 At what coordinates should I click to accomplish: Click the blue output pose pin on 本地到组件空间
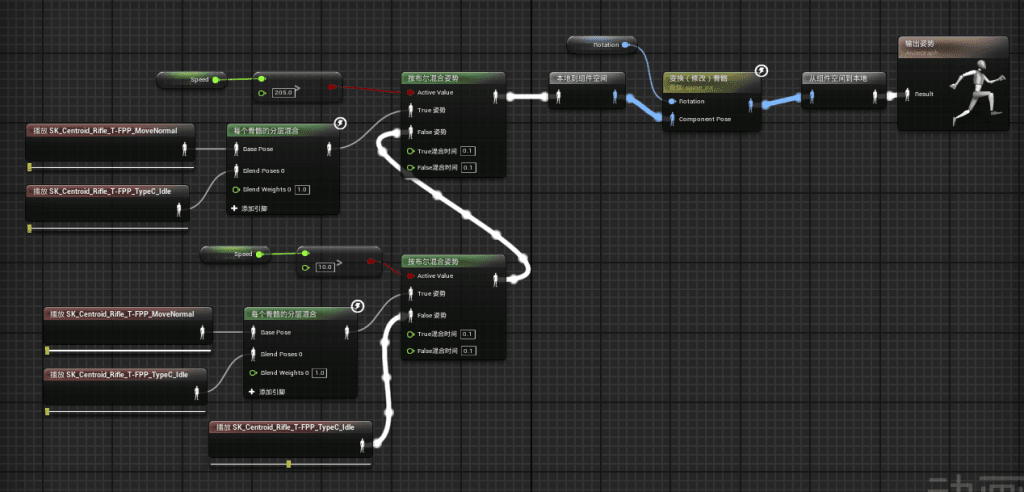(614, 96)
